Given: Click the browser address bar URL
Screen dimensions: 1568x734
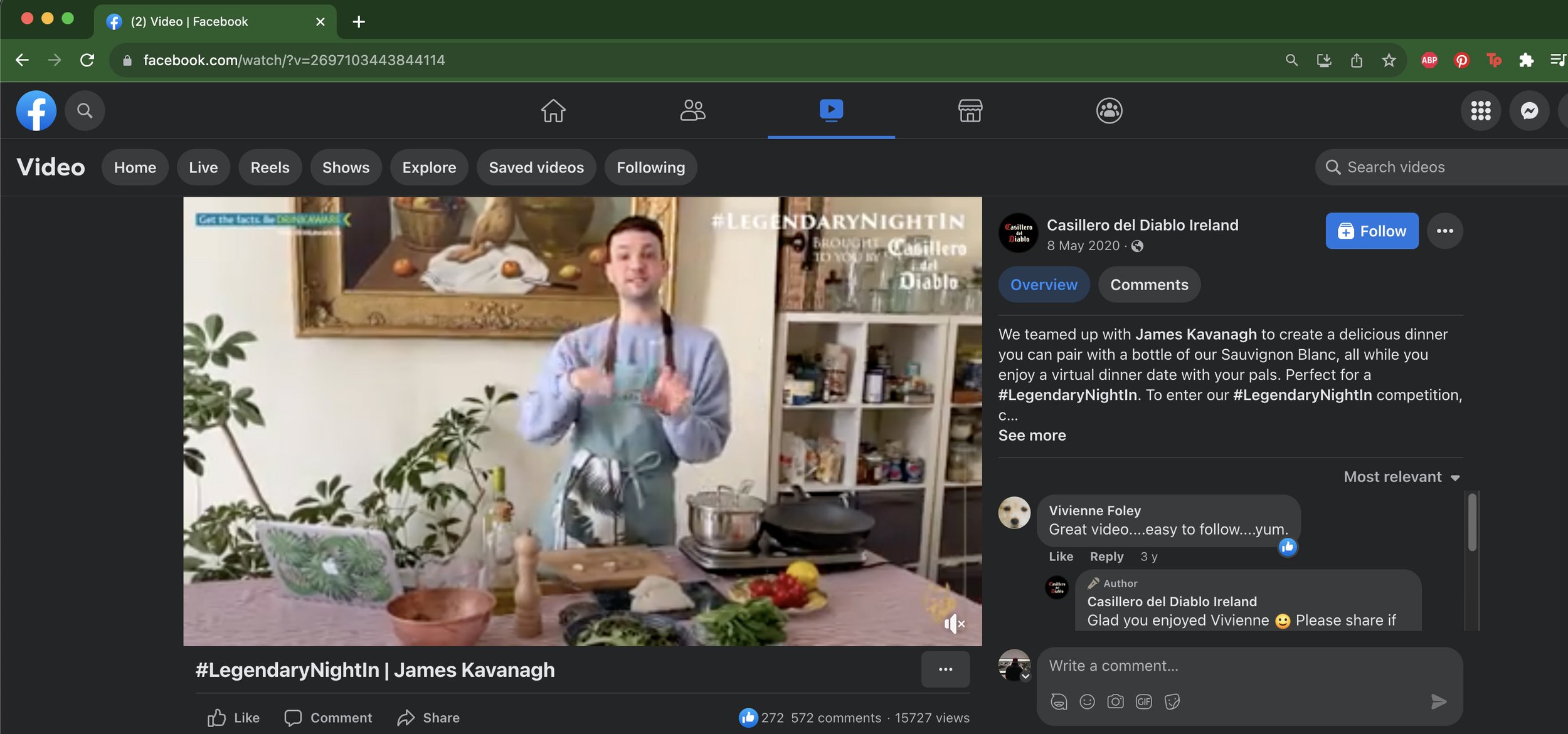Looking at the screenshot, I should pyautogui.click(x=294, y=60).
